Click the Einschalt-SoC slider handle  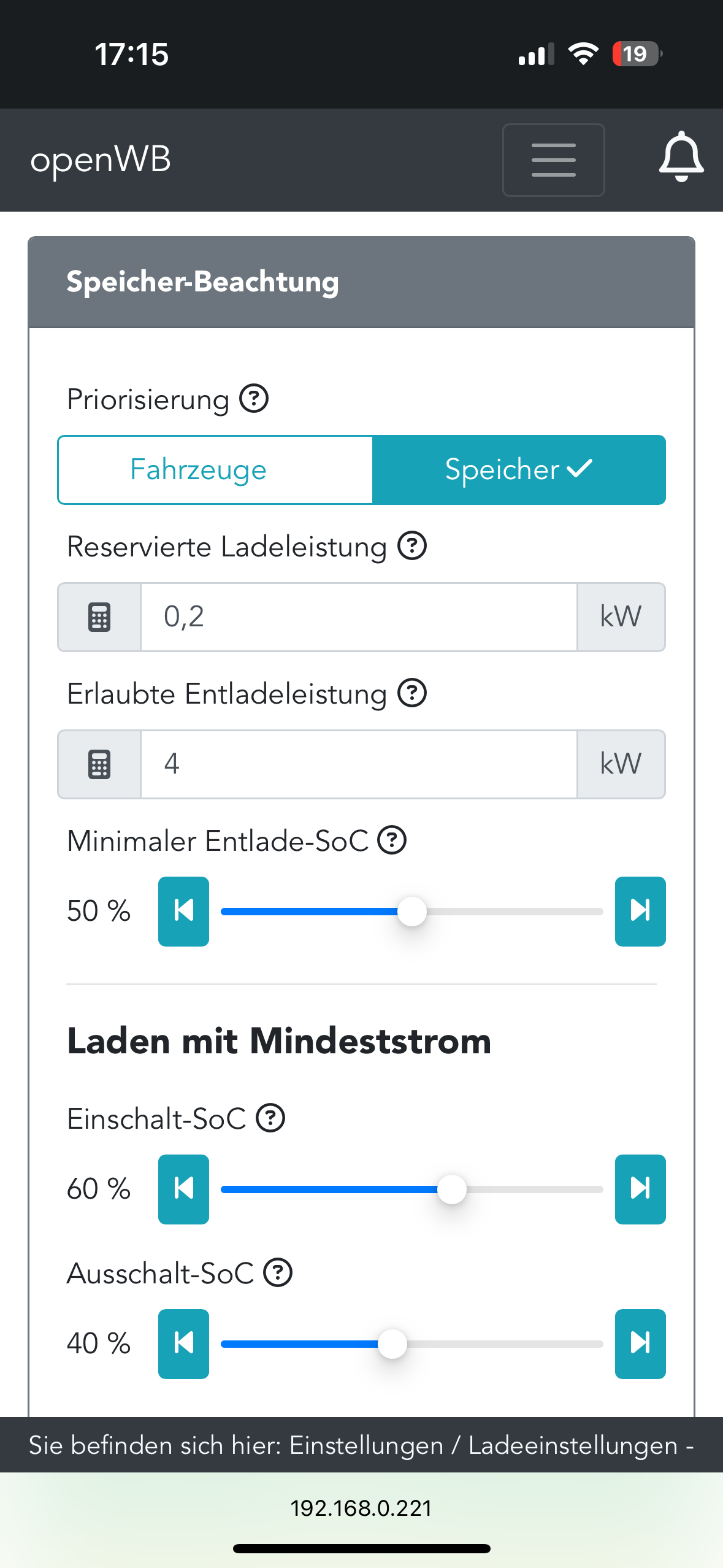452,1189
